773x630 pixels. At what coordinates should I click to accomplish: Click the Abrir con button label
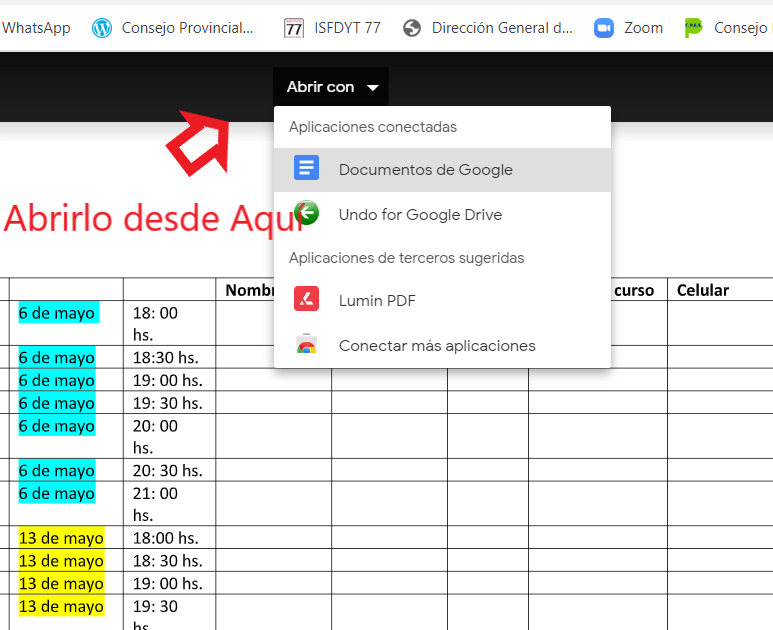click(x=320, y=87)
